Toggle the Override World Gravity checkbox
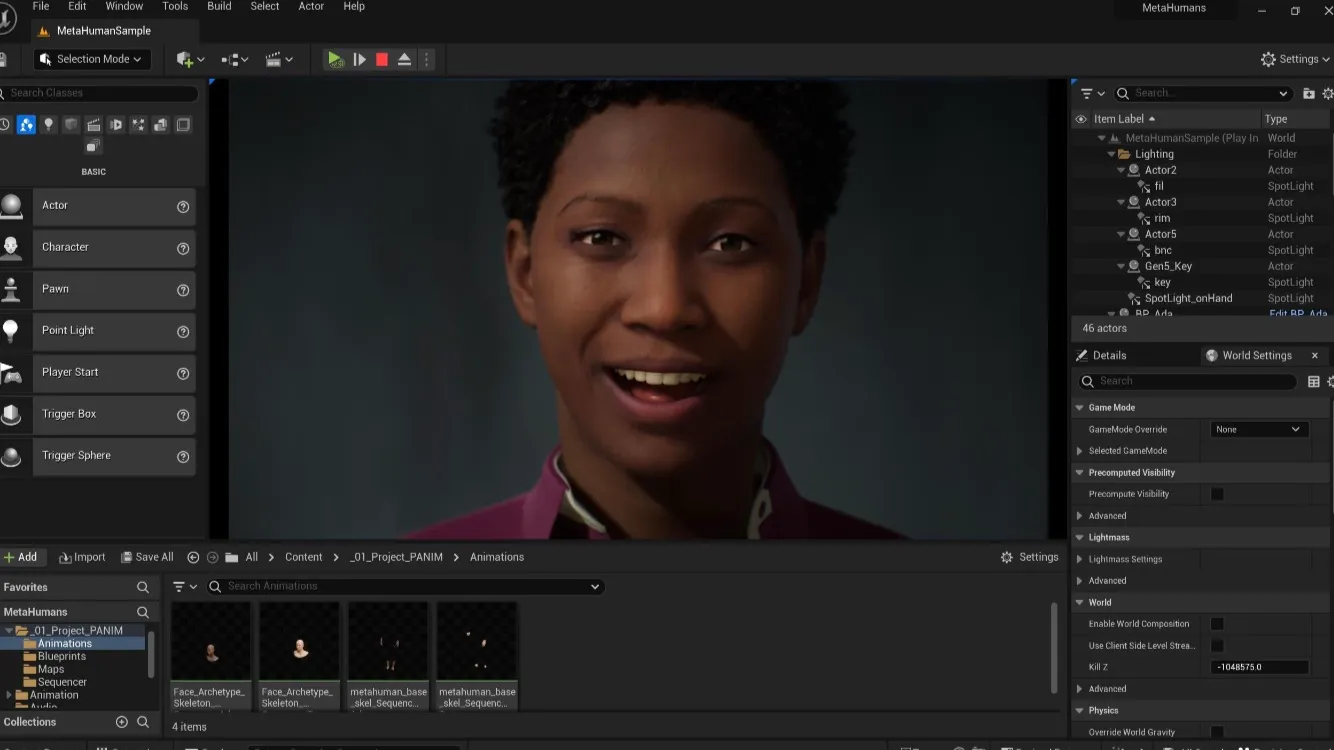 1217,732
